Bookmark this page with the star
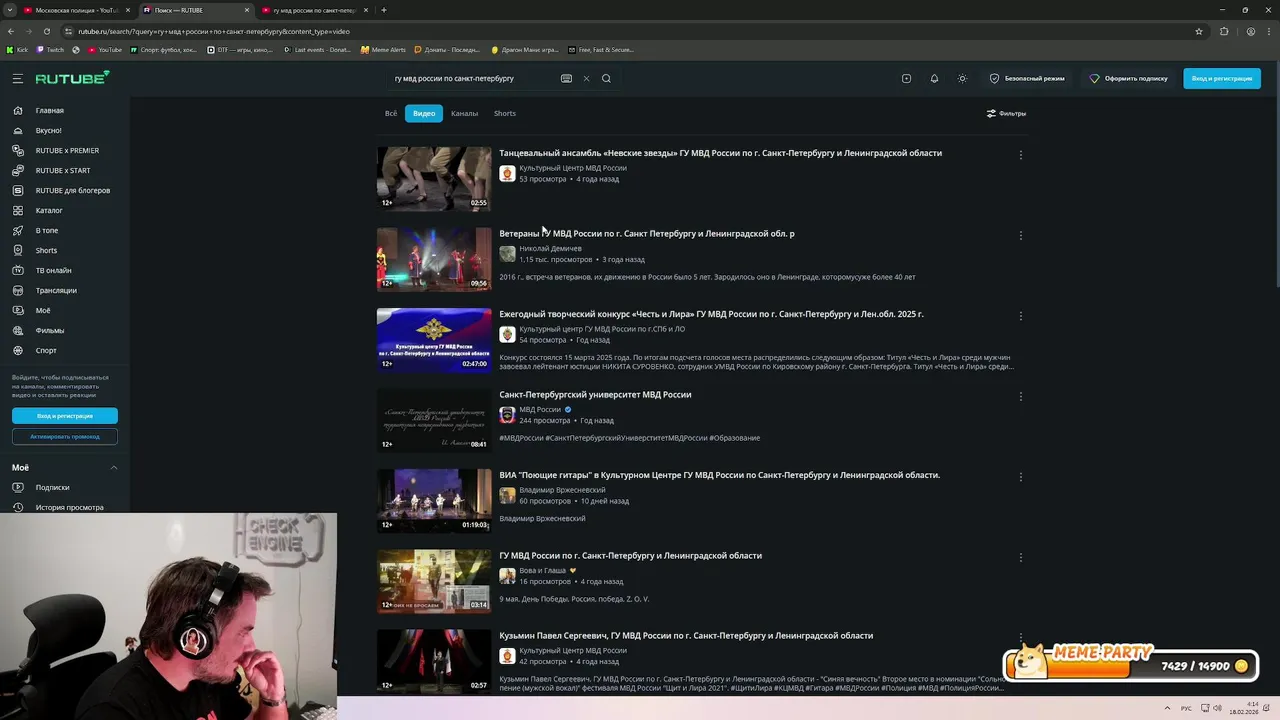Viewport: 1280px width, 720px height. point(1199,31)
